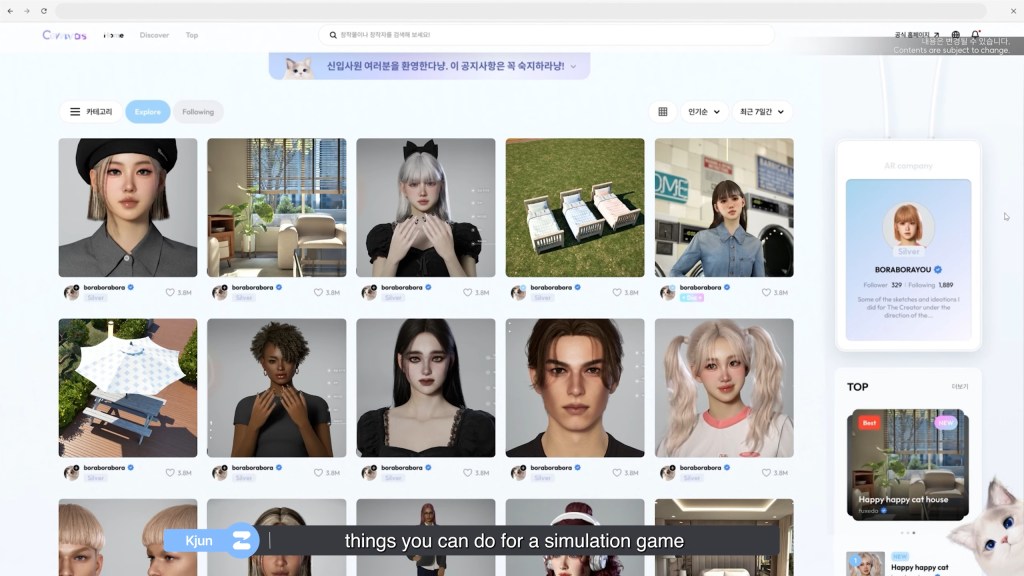Switch to grid view layout icon
This screenshot has width=1024, height=576.
(662, 112)
